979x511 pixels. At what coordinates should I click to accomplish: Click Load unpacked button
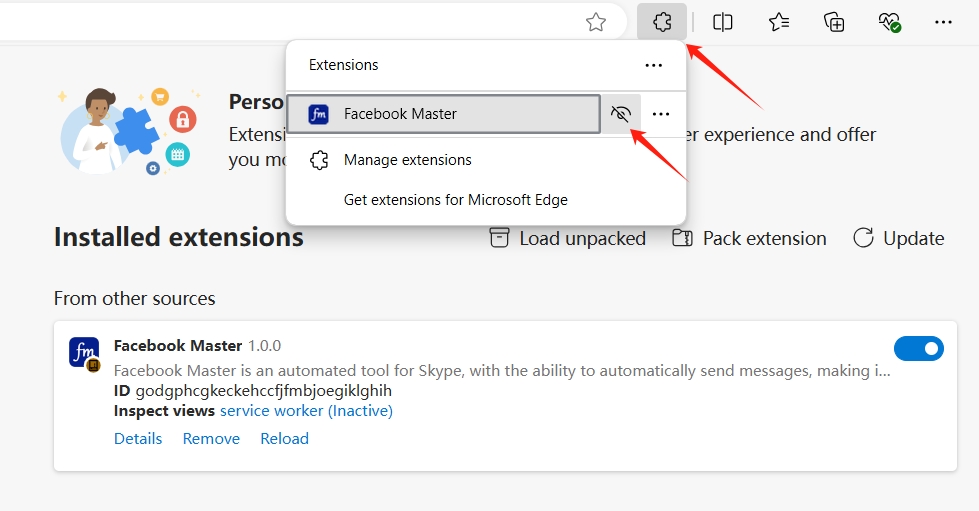tap(568, 238)
